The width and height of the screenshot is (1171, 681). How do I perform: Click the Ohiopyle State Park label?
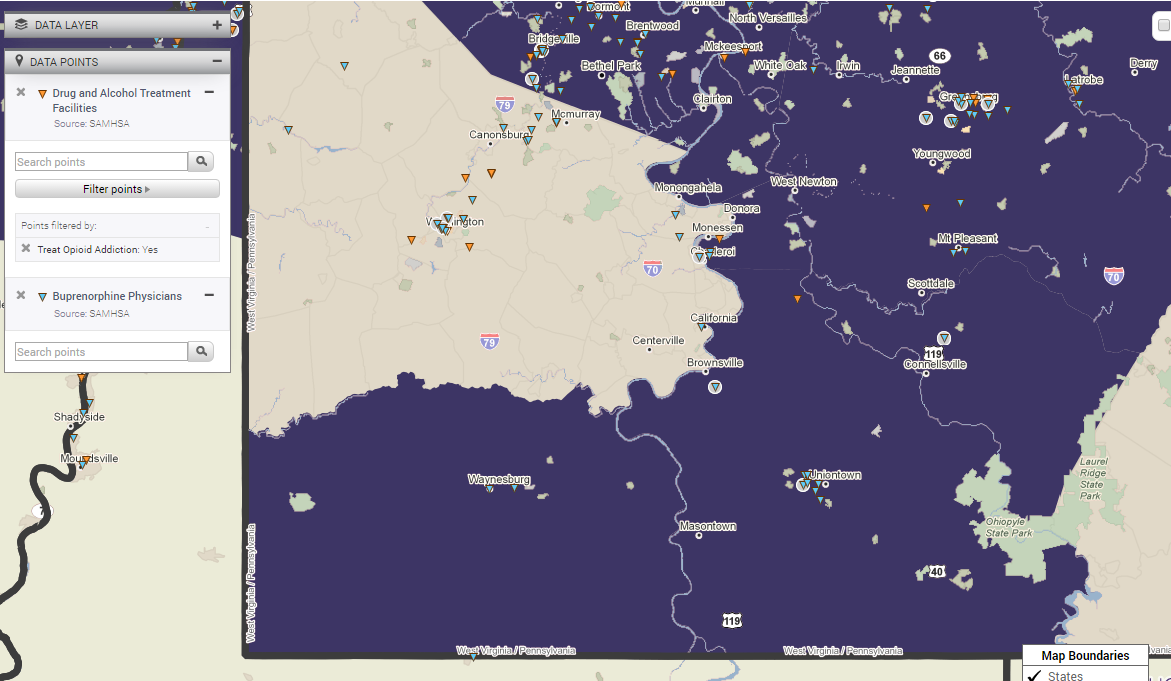[1009, 527]
